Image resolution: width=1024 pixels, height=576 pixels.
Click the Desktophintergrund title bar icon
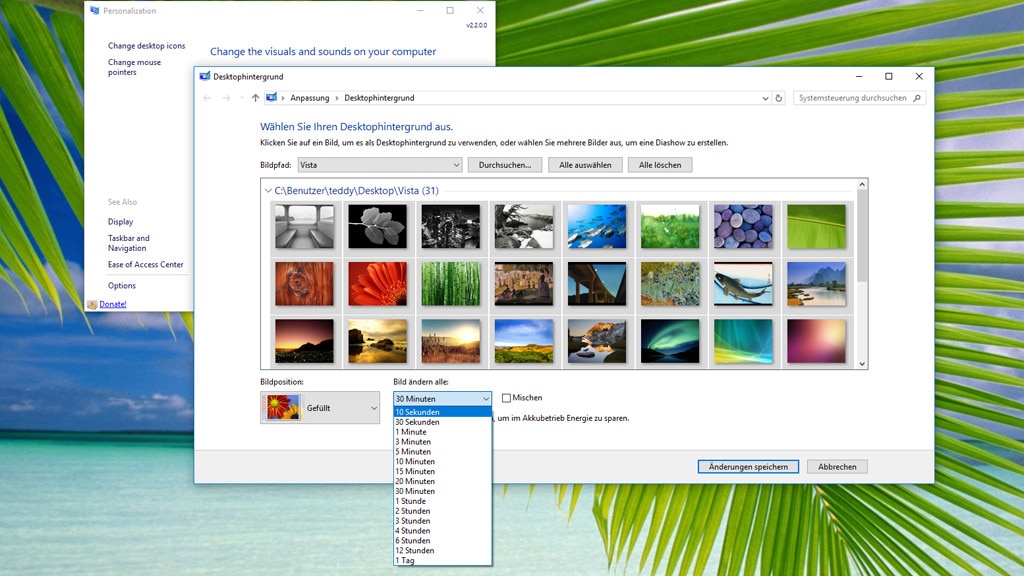tap(203, 76)
